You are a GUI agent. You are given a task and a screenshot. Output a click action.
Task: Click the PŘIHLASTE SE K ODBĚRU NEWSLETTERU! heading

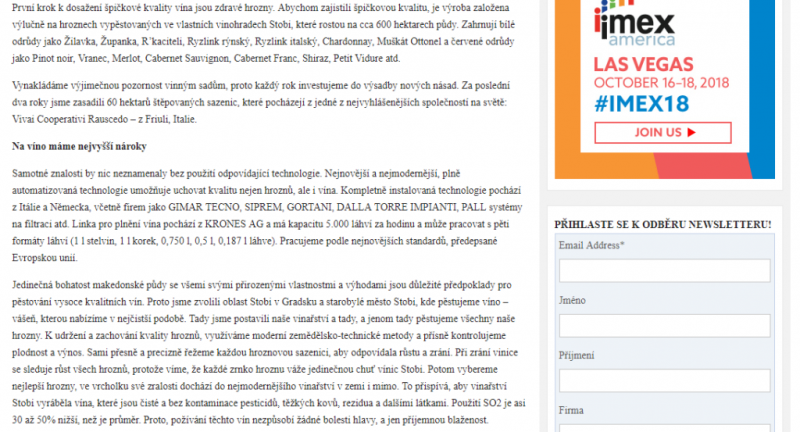[x=663, y=224]
